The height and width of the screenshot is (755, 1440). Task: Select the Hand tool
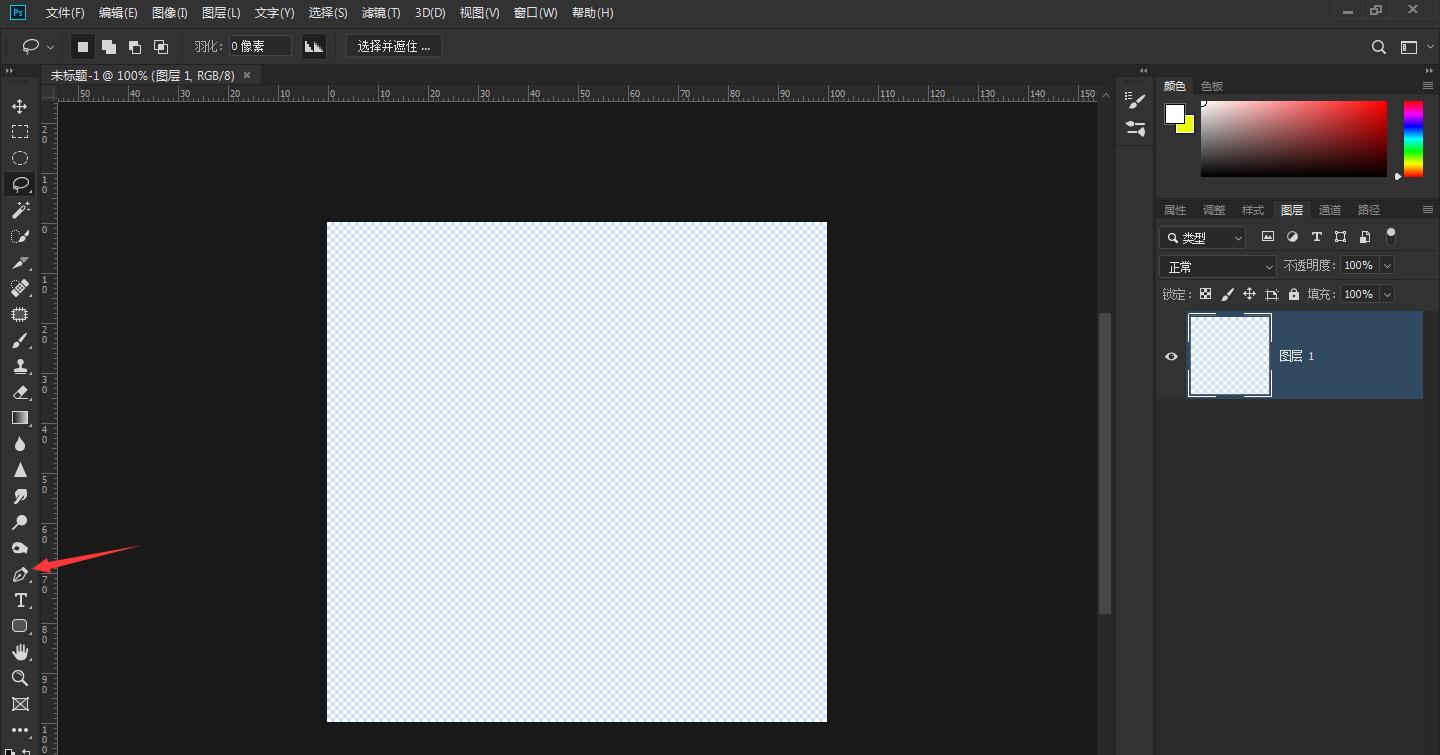click(19, 652)
